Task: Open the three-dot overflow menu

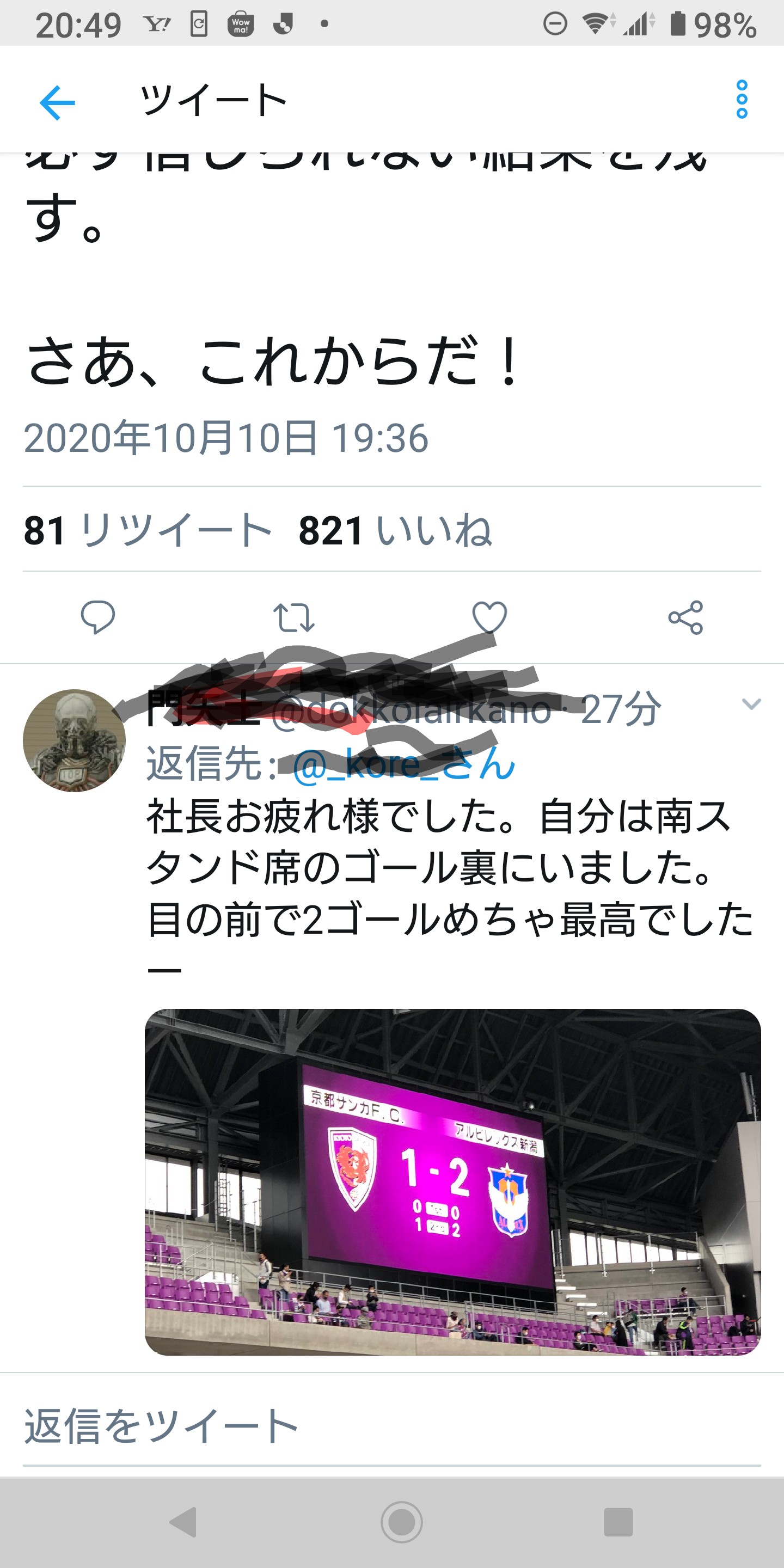Action: [742, 99]
